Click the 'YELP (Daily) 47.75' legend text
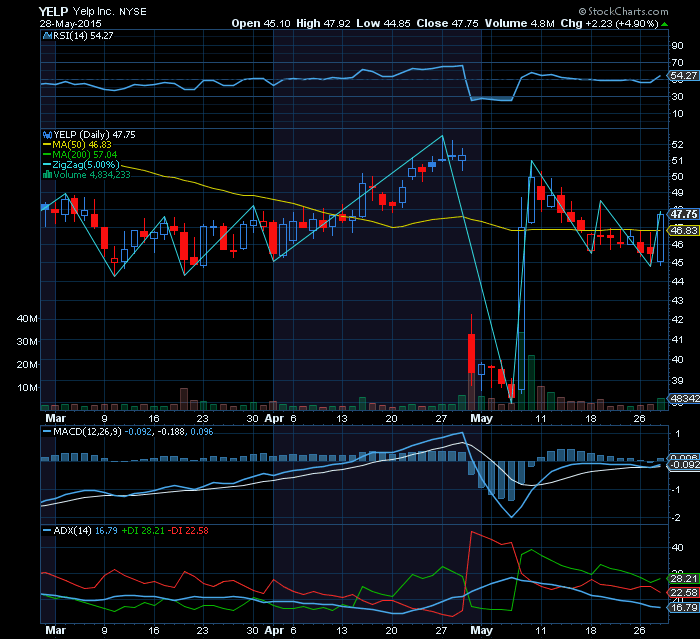 94,135
